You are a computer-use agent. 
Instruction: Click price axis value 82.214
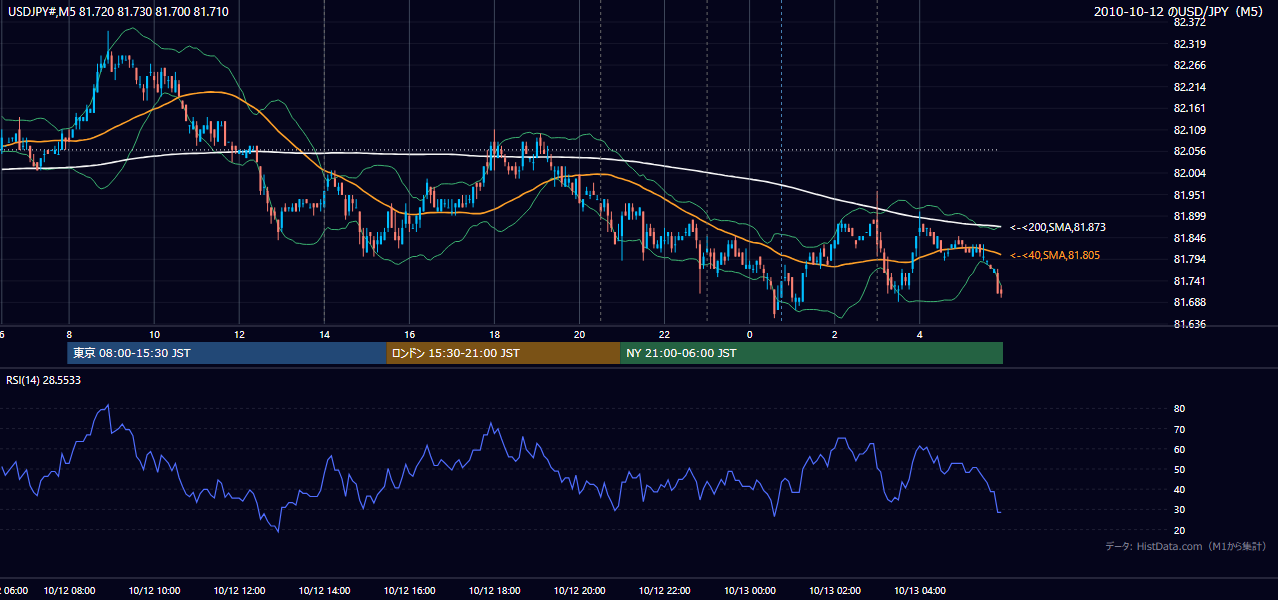1189,87
